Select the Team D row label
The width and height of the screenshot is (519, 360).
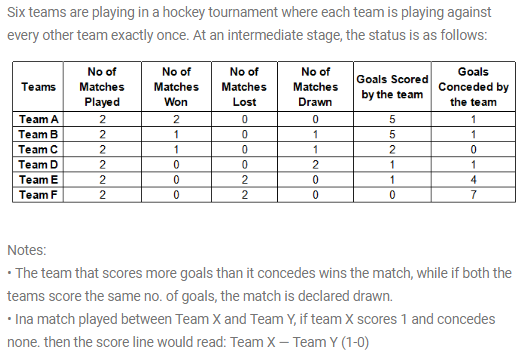pos(38,164)
